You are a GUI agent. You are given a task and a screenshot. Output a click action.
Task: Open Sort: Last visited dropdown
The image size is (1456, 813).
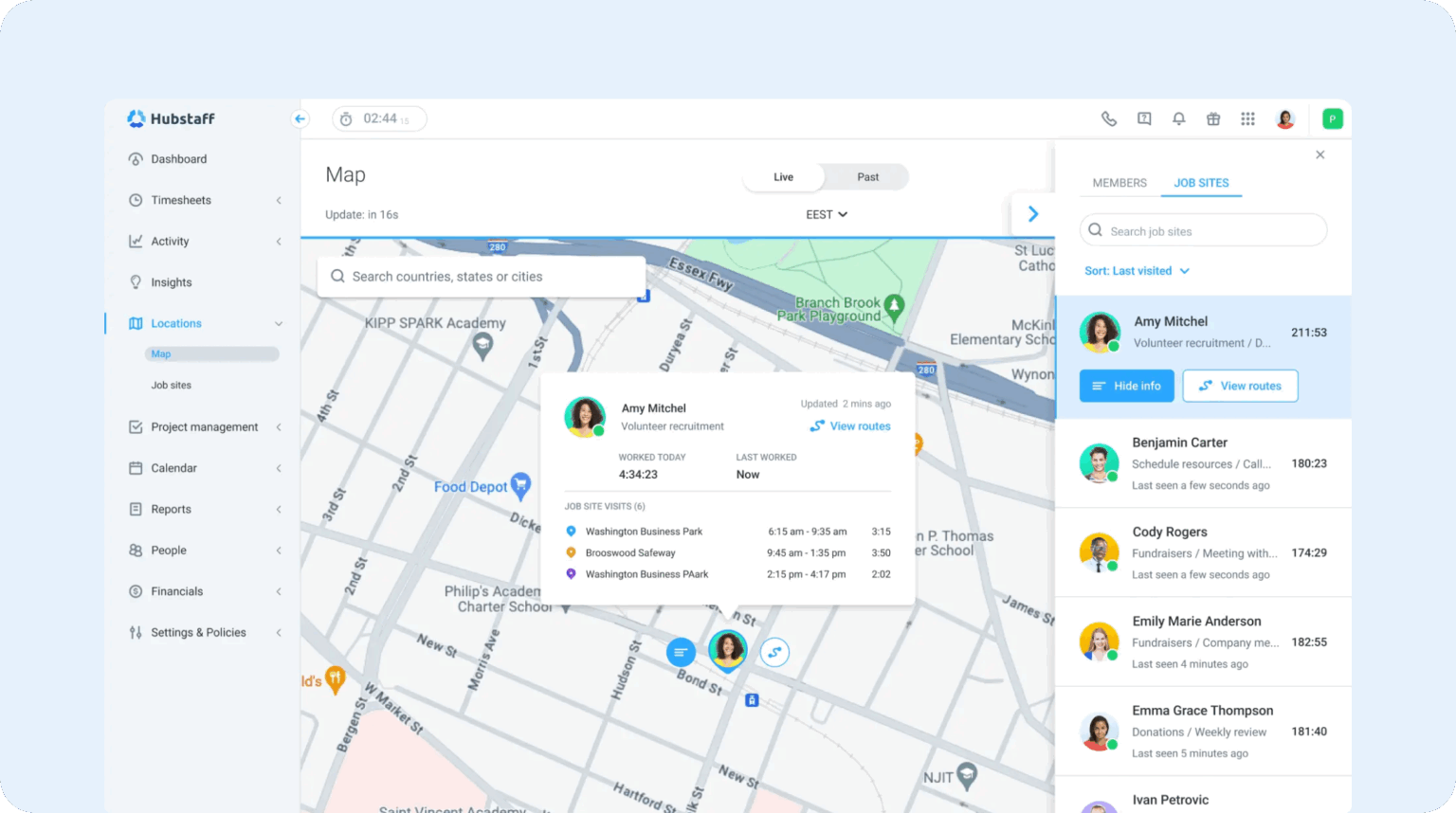coord(1137,271)
